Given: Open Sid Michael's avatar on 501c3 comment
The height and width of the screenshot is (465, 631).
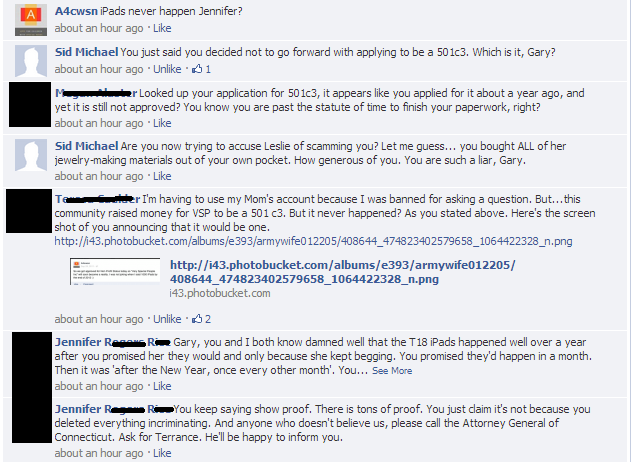Looking at the screenshot, I should pyautogui.click(x=31, y=61).
